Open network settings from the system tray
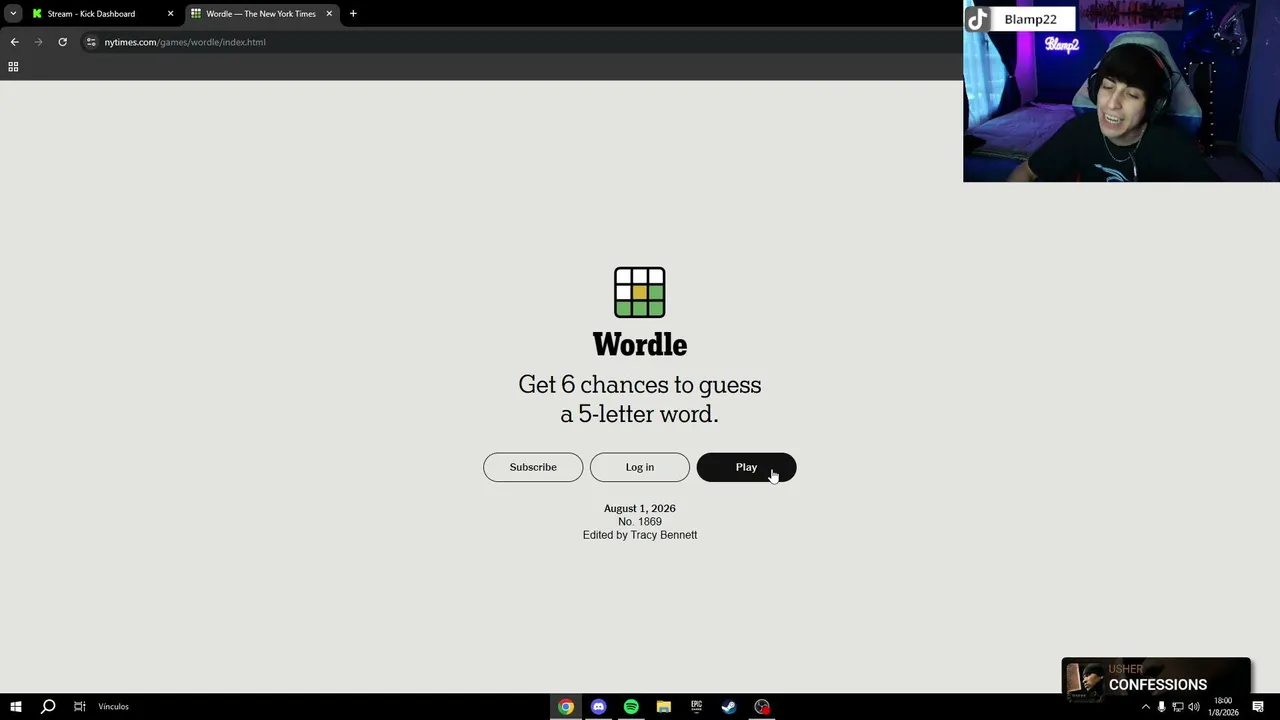Viewport: 1280px width, 720px height. click(x=1178, y=707)
